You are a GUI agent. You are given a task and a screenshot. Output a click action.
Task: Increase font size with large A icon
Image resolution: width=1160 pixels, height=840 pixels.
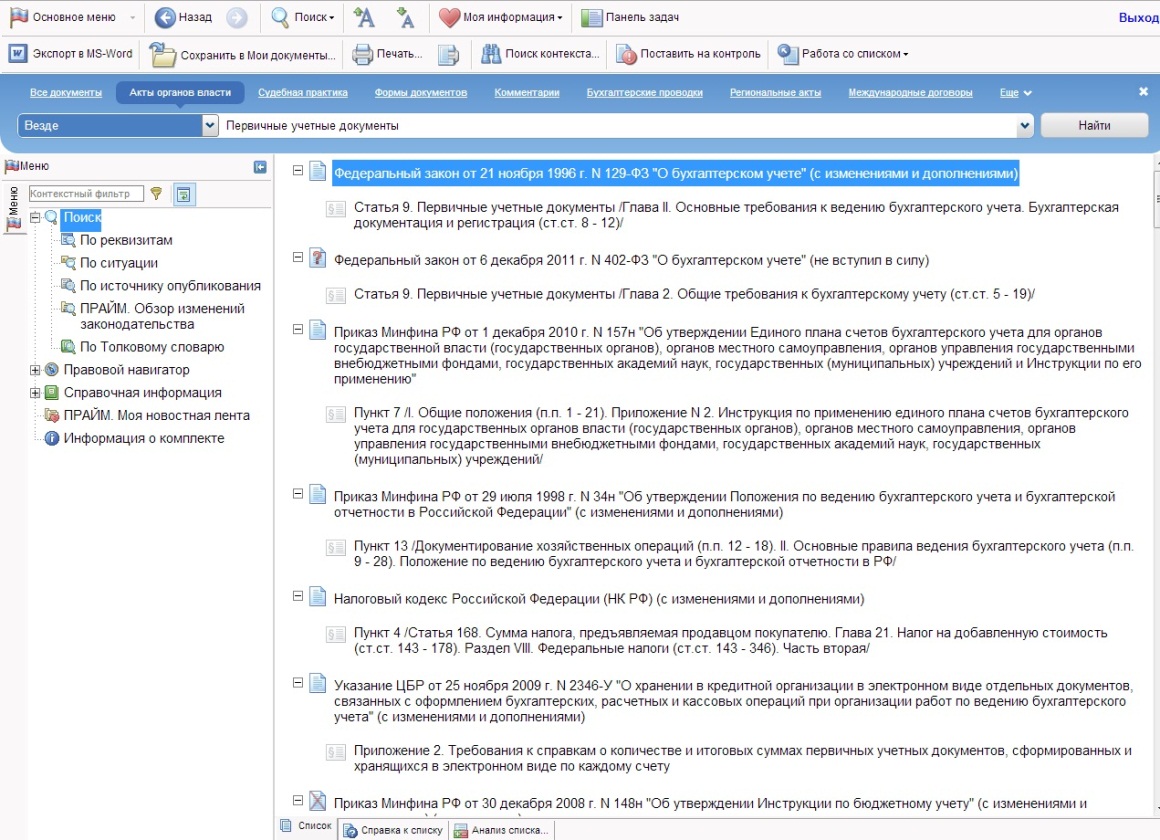[363, 17]
